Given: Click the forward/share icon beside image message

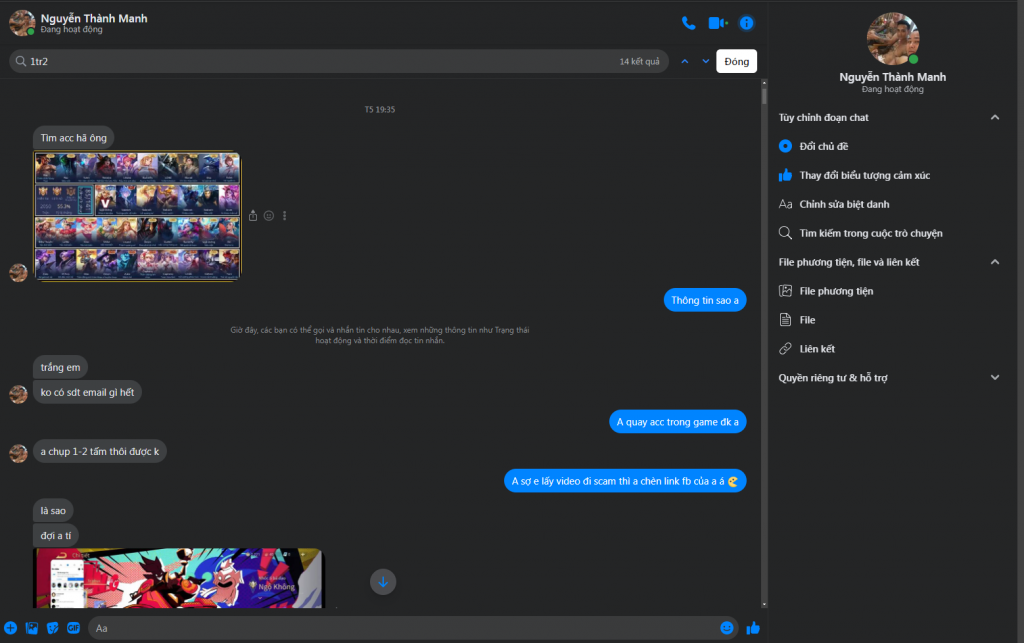Looking at the screenshot, I should [253, 216].
